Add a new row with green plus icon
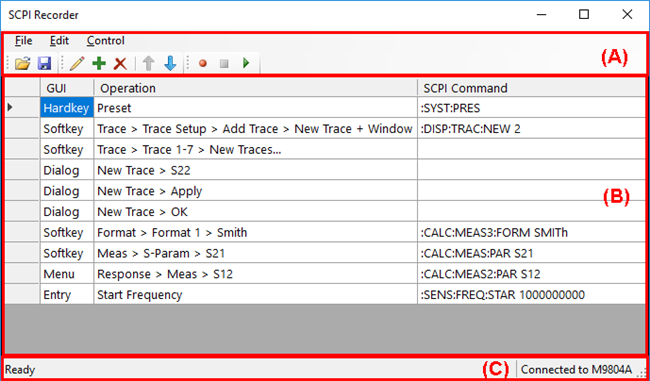Viewport: 650px width, 381px height. tap(99, 63)
